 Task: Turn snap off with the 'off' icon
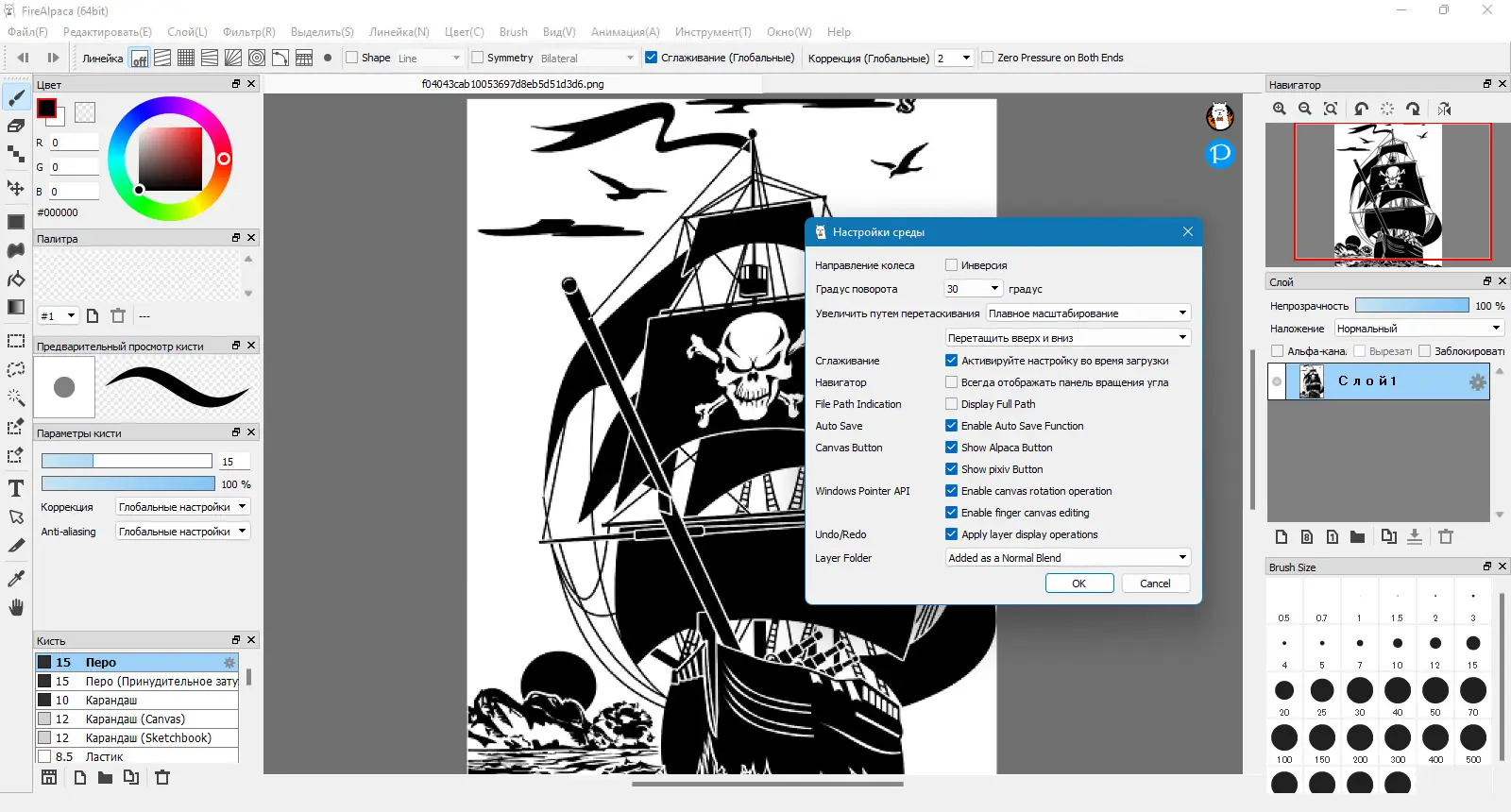tap(139, 58)
